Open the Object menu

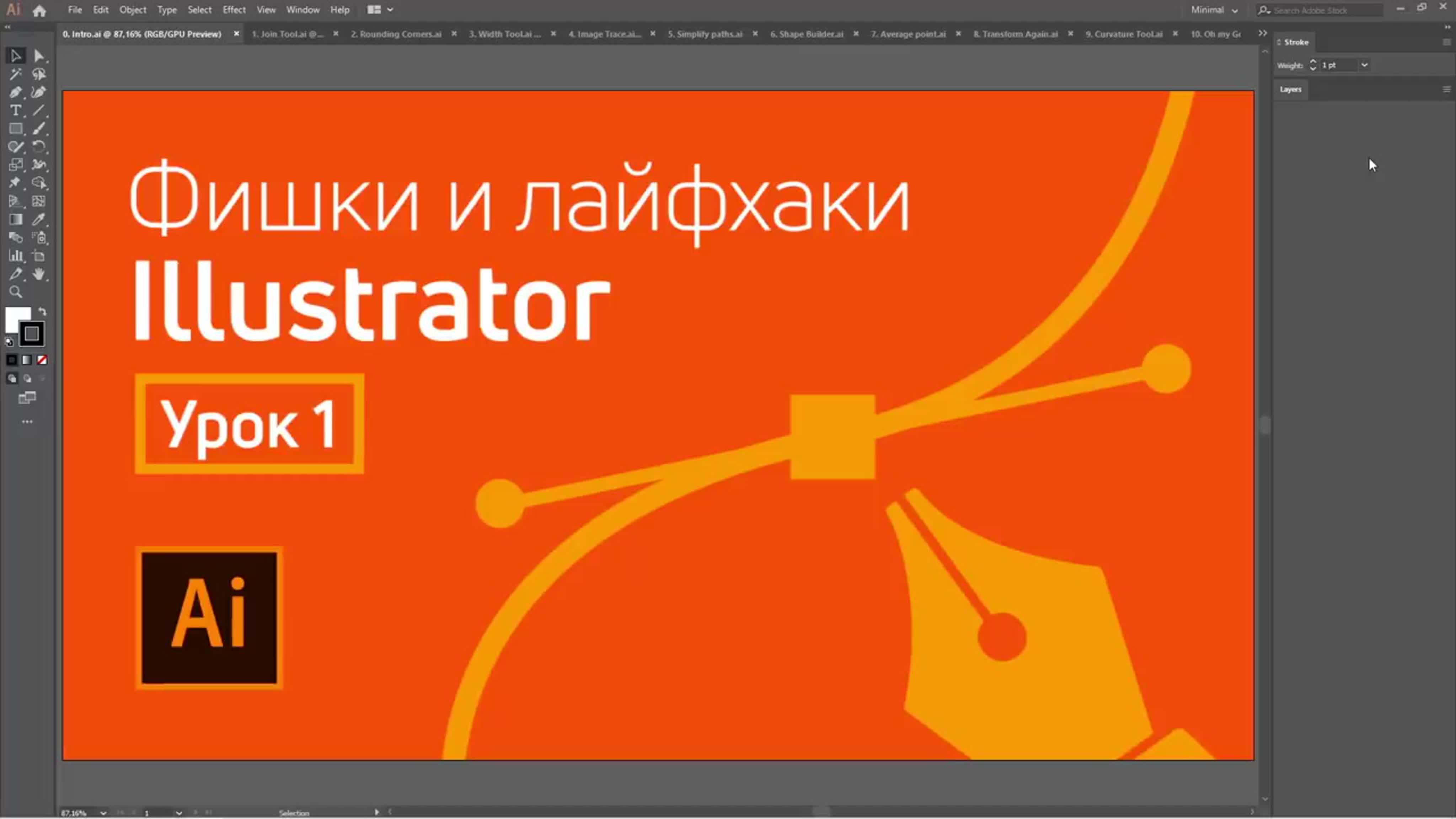pos(133,10)
